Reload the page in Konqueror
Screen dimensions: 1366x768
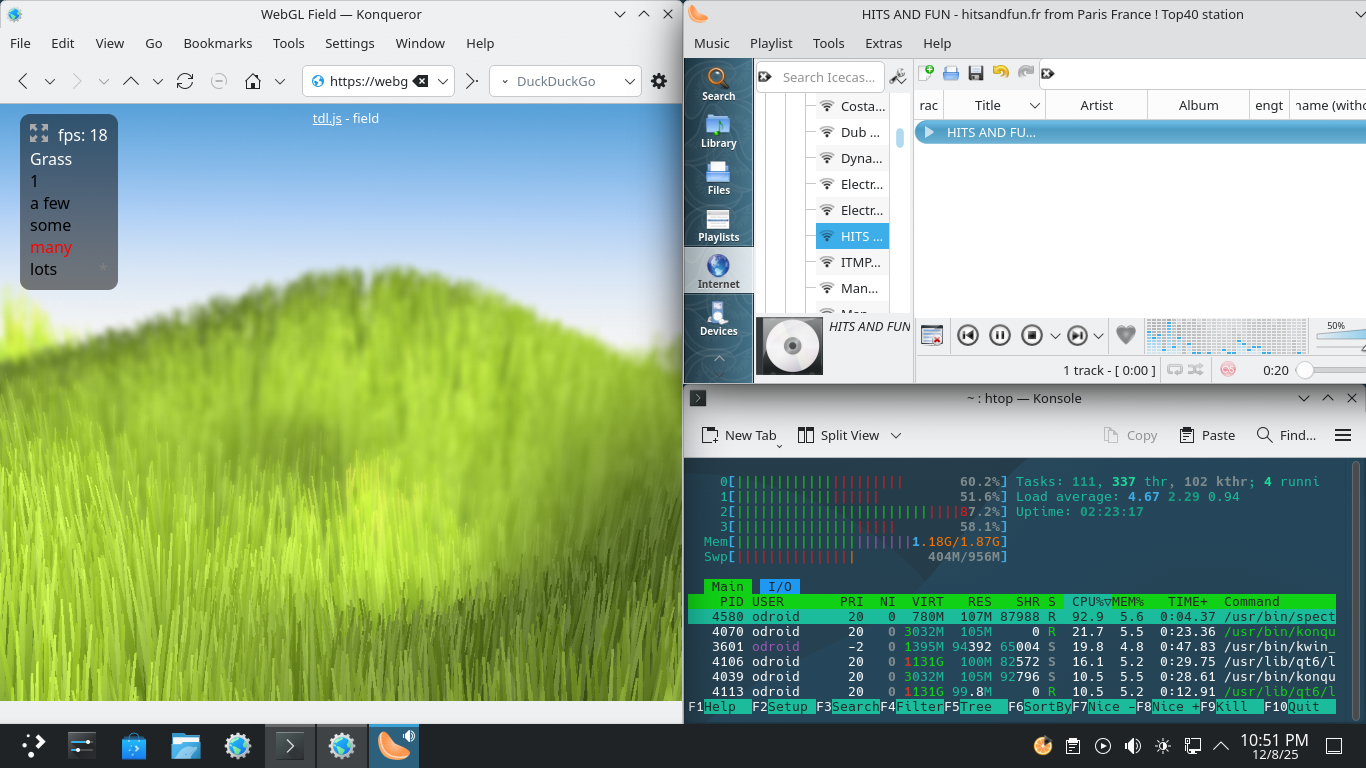click(185, 82)
